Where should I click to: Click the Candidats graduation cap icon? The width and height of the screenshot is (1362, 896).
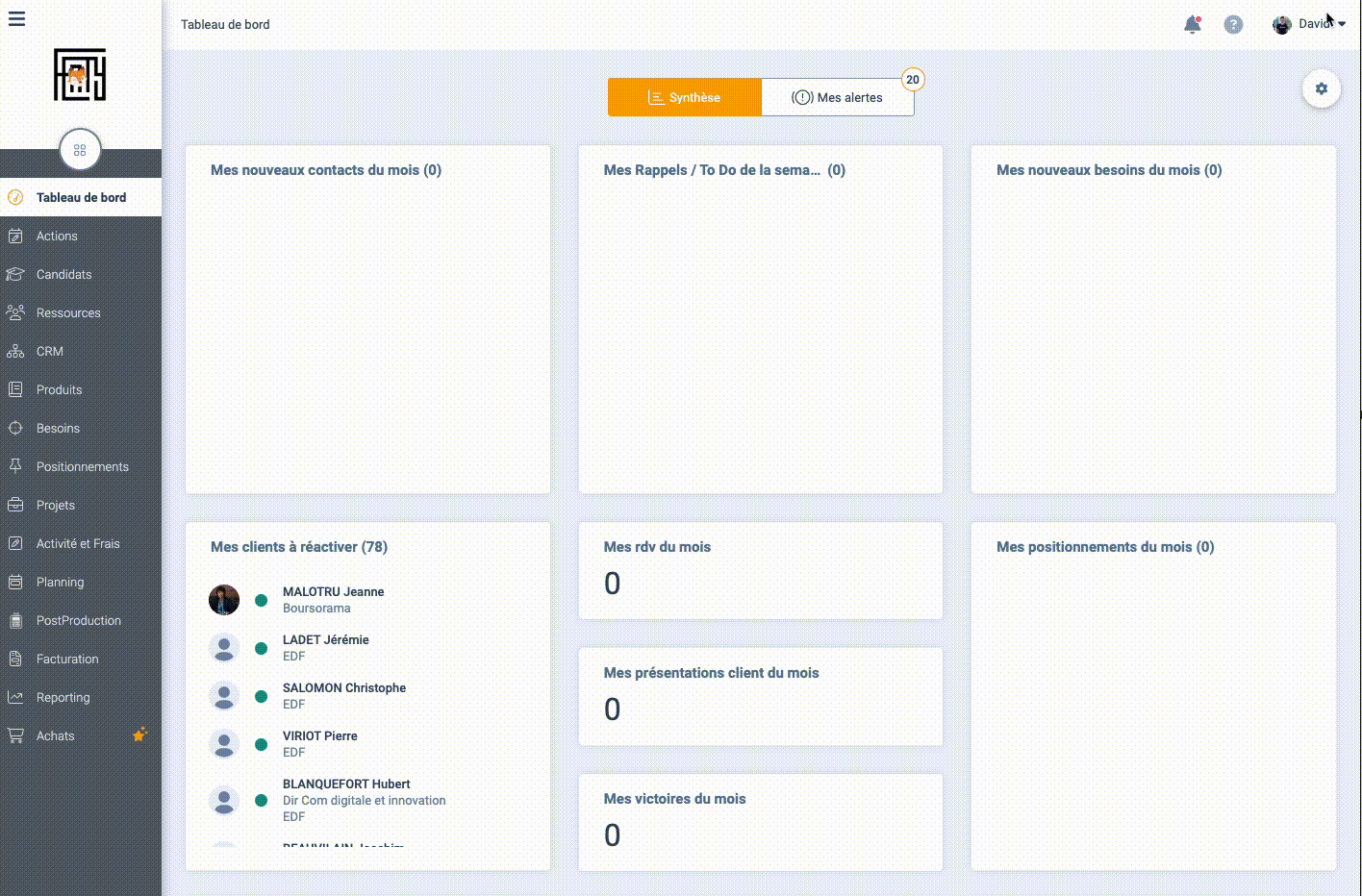pos(15,274)
